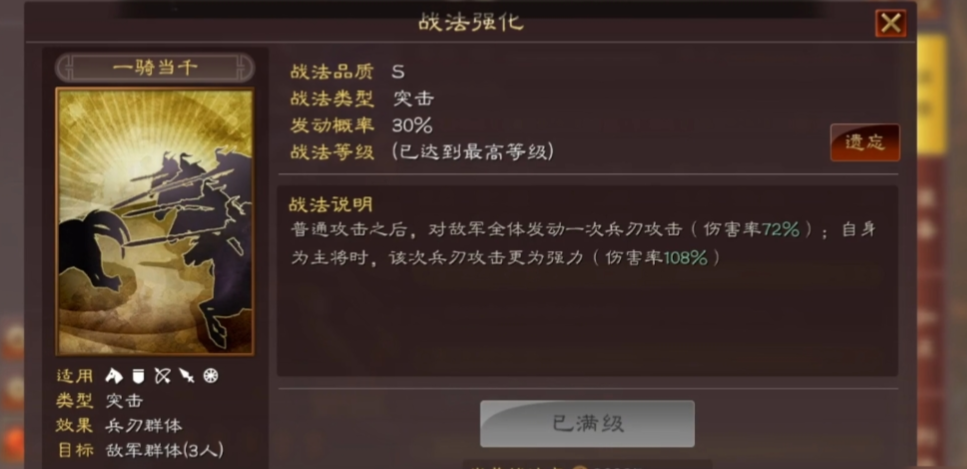967x469 pixels.
Task: Tap the green 108% damage rate
Action: tap(685, 258)
